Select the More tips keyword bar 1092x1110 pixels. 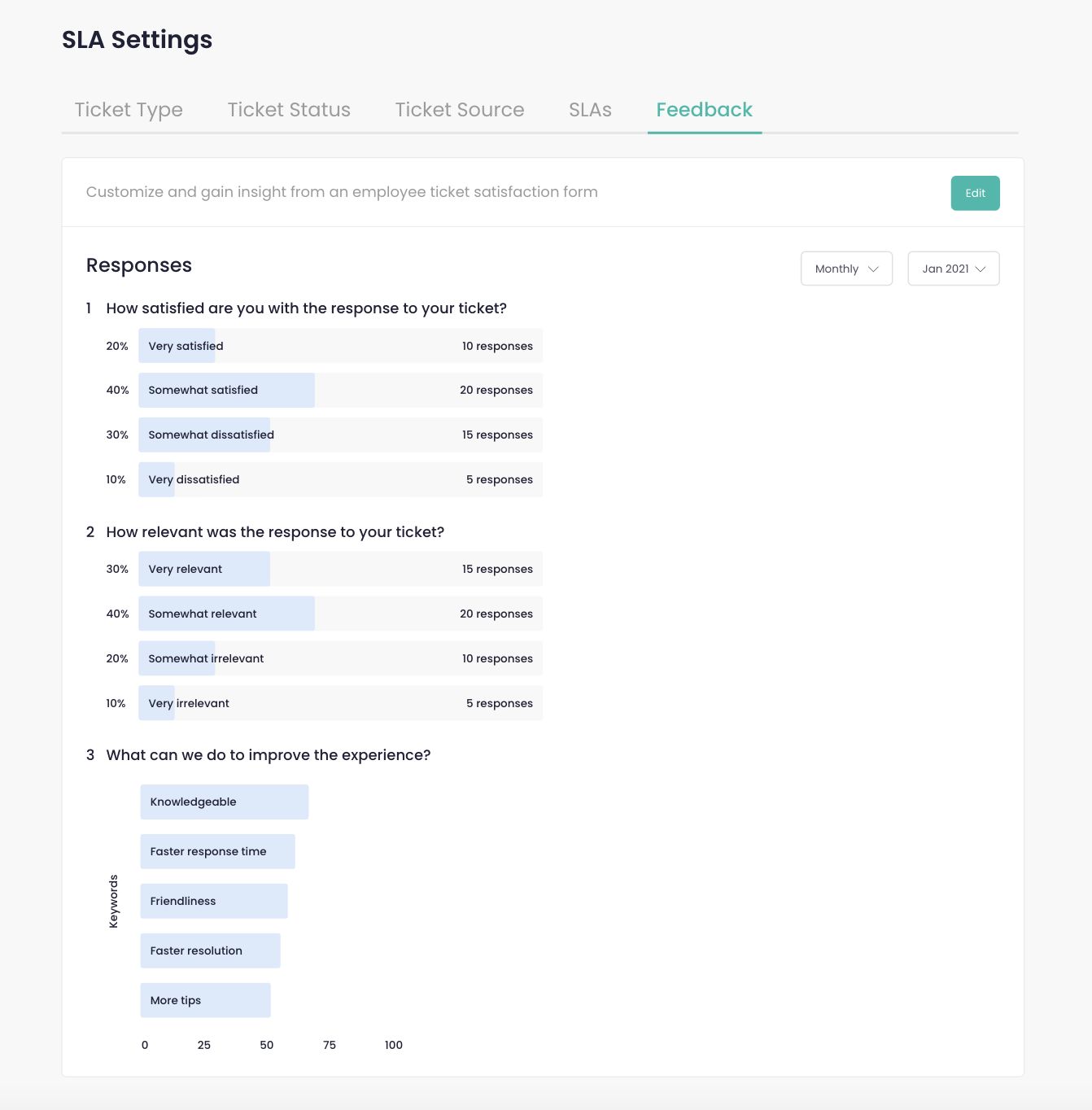click(x=205, y=1001)
